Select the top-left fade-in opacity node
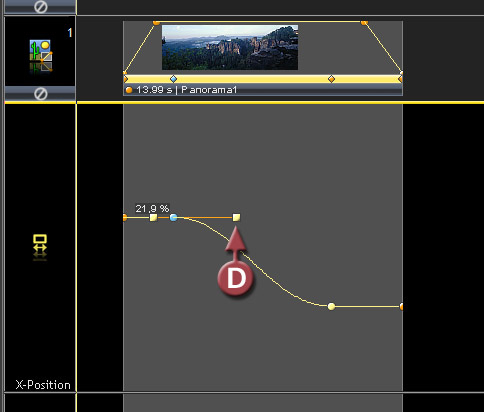484x412 pixels. [x=156, y=22]
